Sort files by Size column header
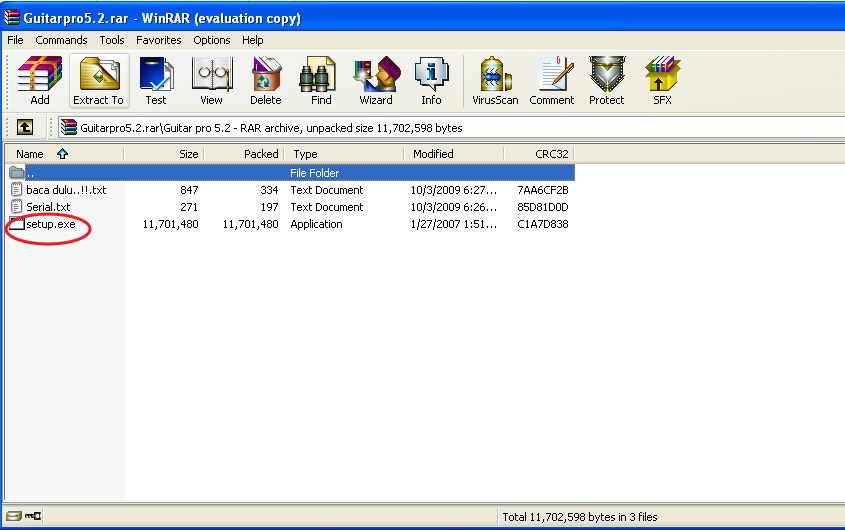The width and height of the screenshot is (845, 530). click(x=164, y=154)
